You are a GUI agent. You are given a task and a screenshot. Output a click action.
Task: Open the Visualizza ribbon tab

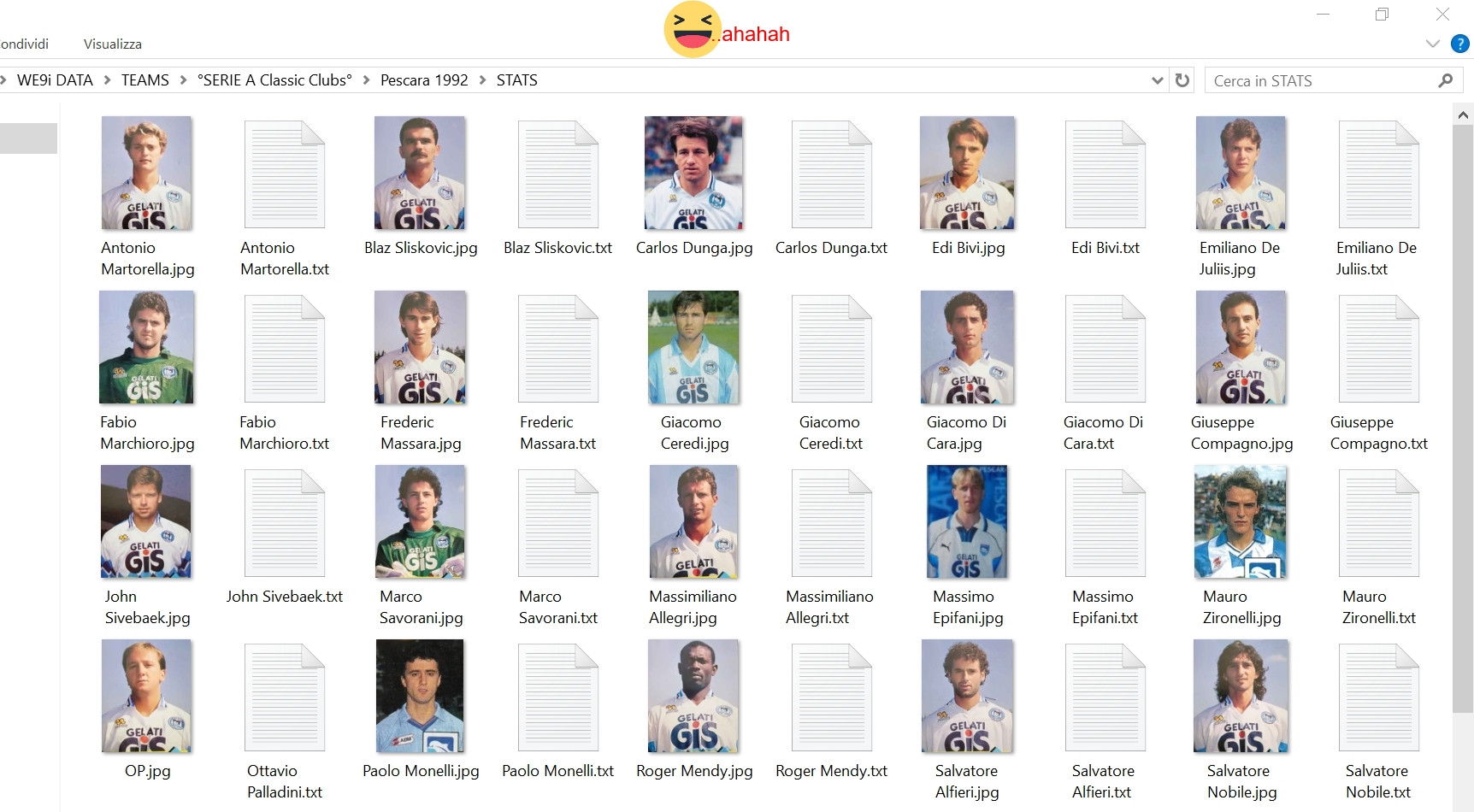coord(113,44)
